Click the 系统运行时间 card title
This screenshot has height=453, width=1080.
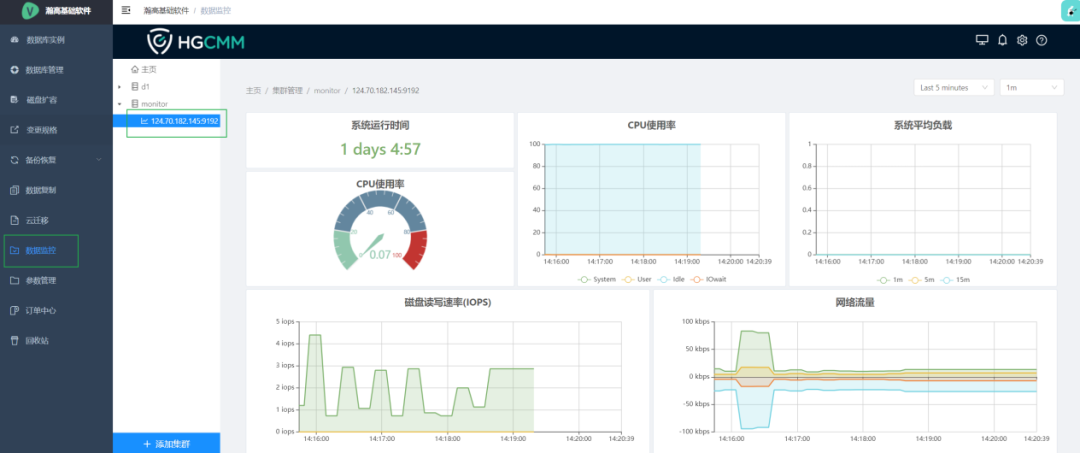tap(380, 125)
